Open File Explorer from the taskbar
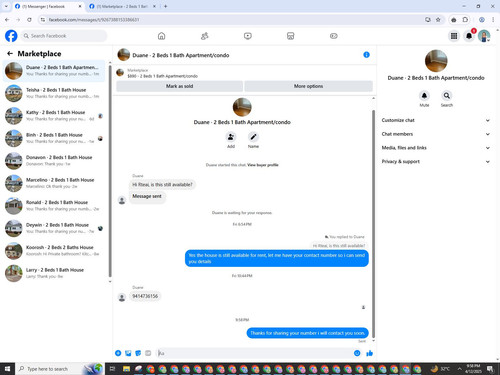The image size is (500, 375). [x=126, y=369]
